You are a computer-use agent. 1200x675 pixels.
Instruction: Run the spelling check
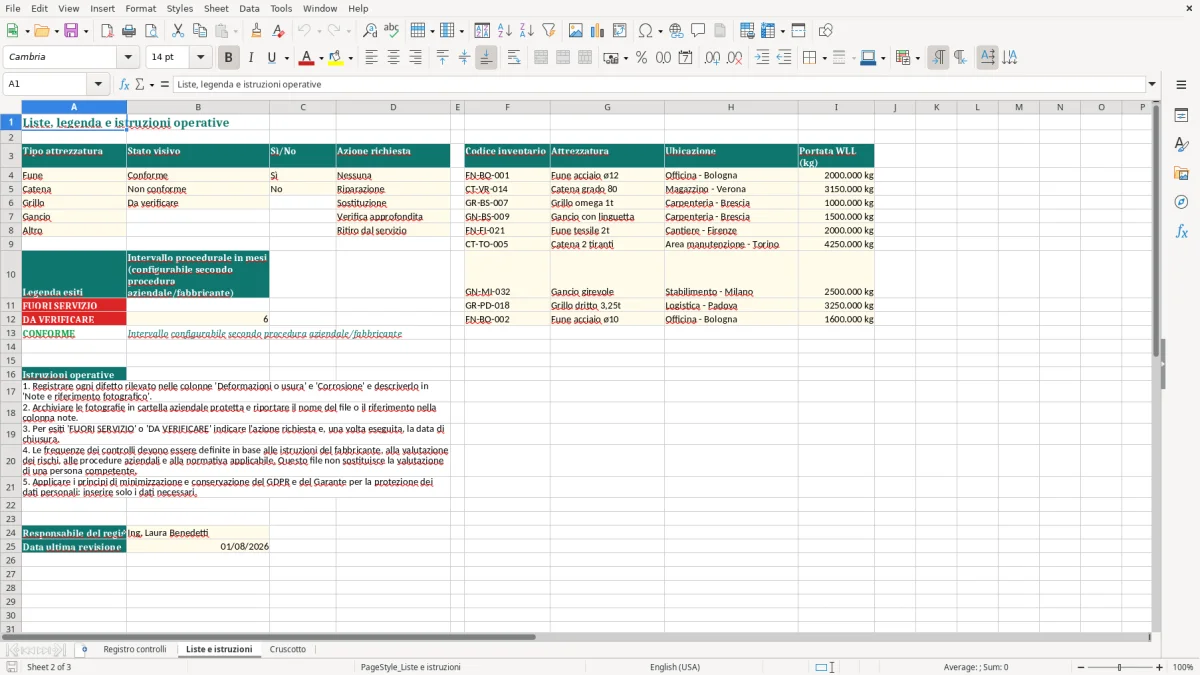point(392,31)
